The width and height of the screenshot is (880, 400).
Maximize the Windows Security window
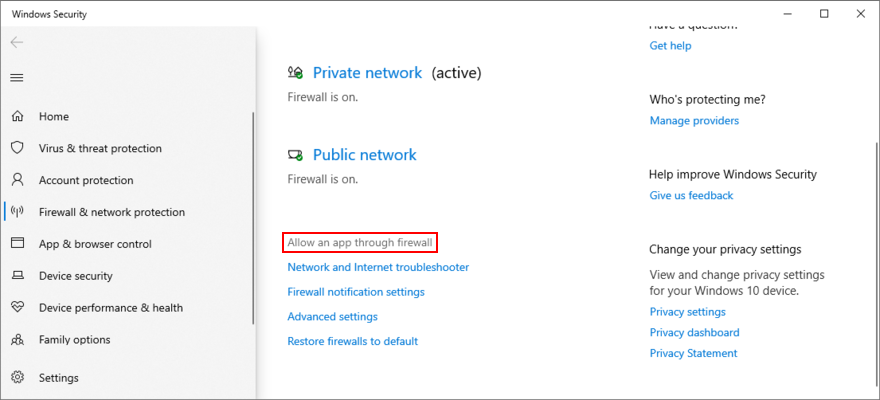tap(824, 13)
